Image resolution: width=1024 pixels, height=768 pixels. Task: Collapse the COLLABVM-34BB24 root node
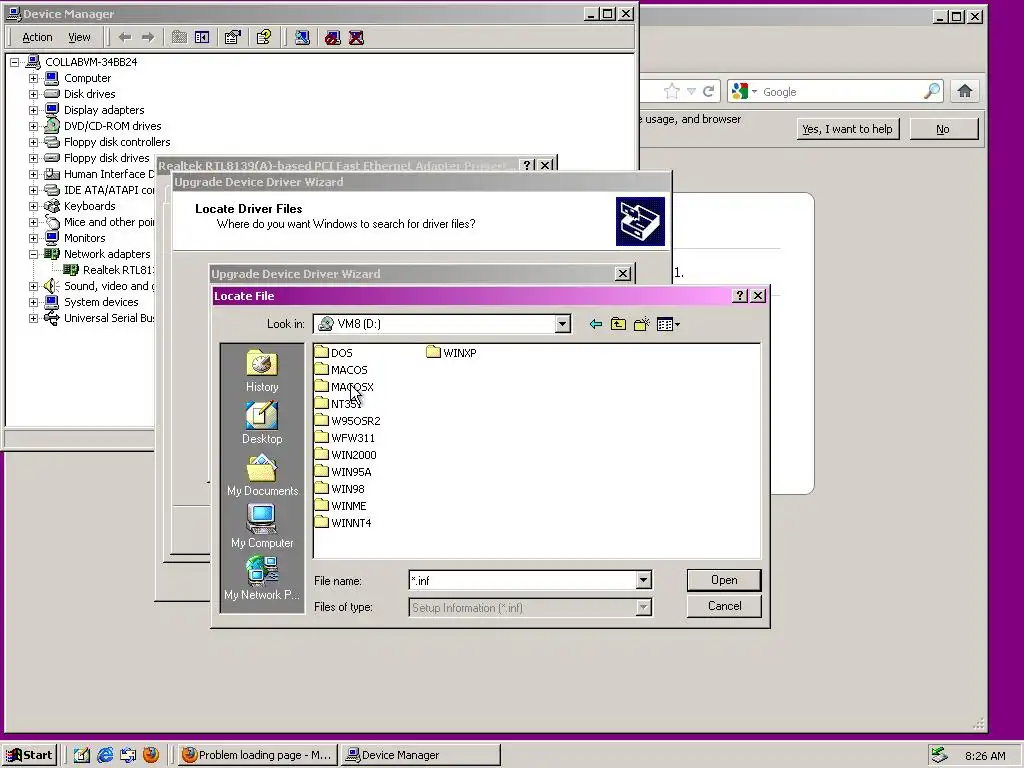point(14,62)
